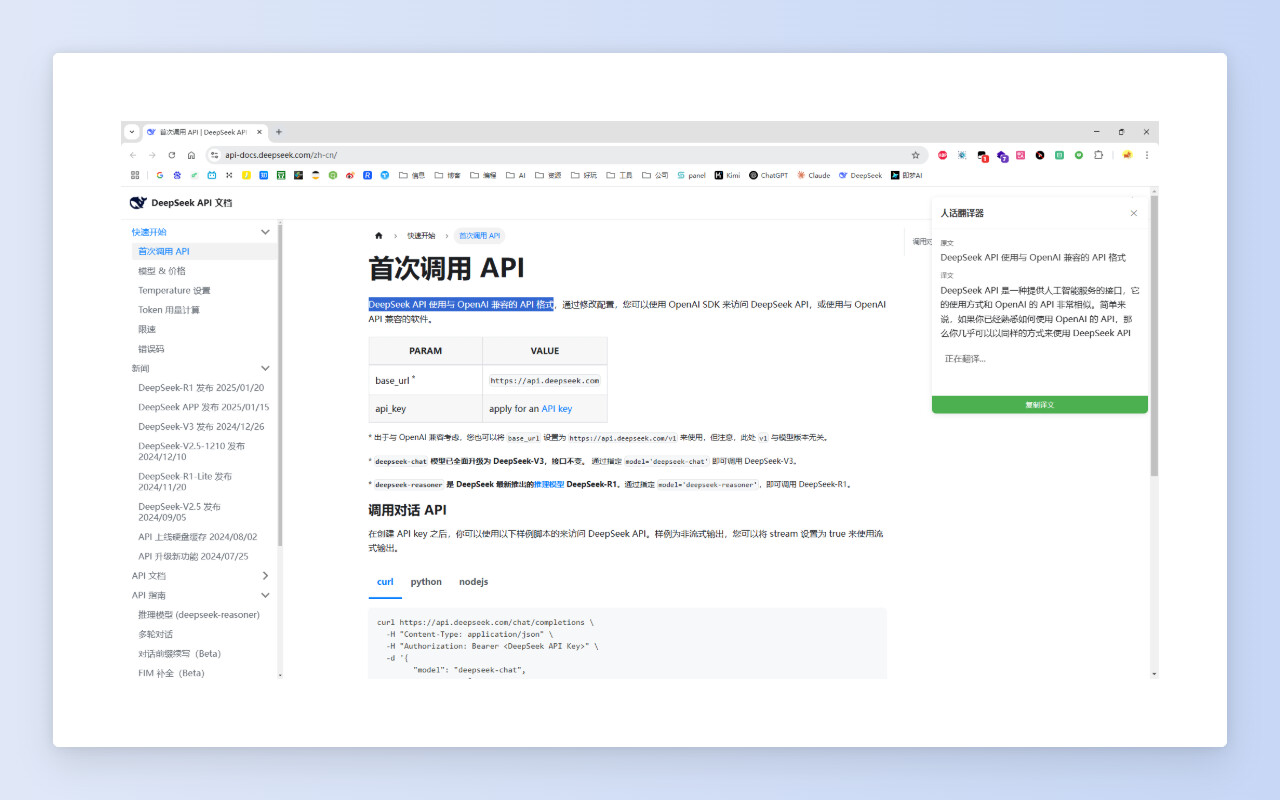The height and width of the screenshot is (800, 1280).
Task: Click the page vertical scrollbar
Action: click(x=1154, y=335)
